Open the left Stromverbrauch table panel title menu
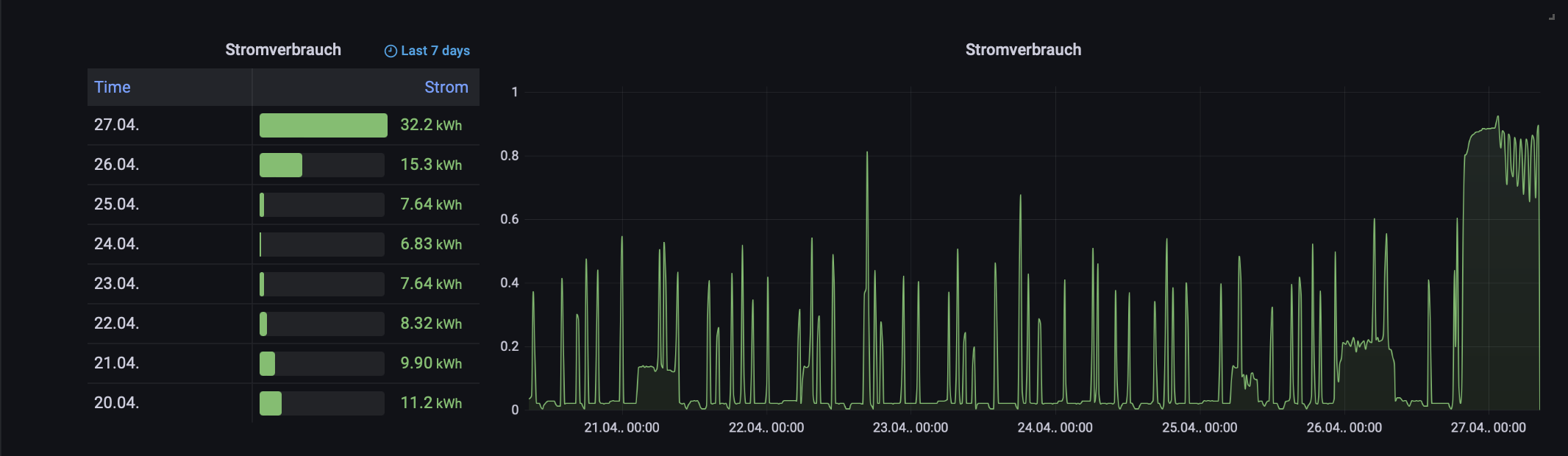Viewport: 1568px width, 456px height. (x=283, y=50)
